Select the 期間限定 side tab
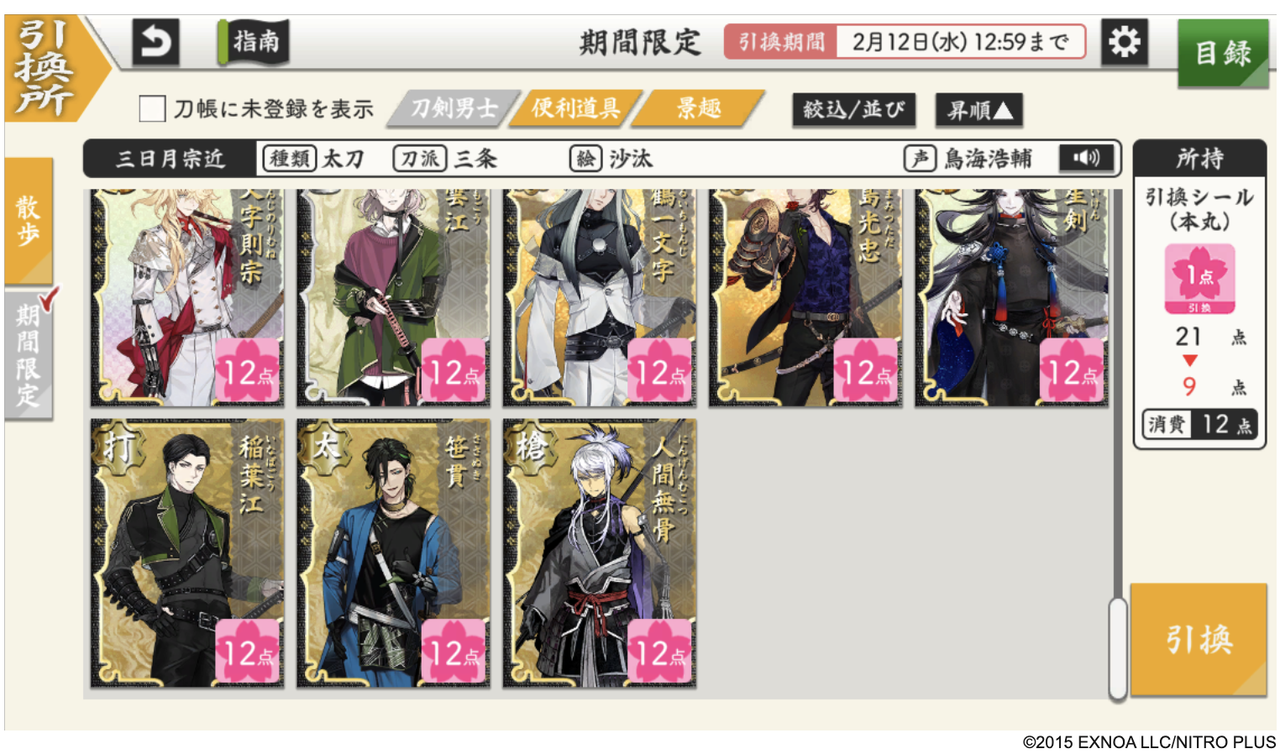1280x754 pixels. point(28,355)
